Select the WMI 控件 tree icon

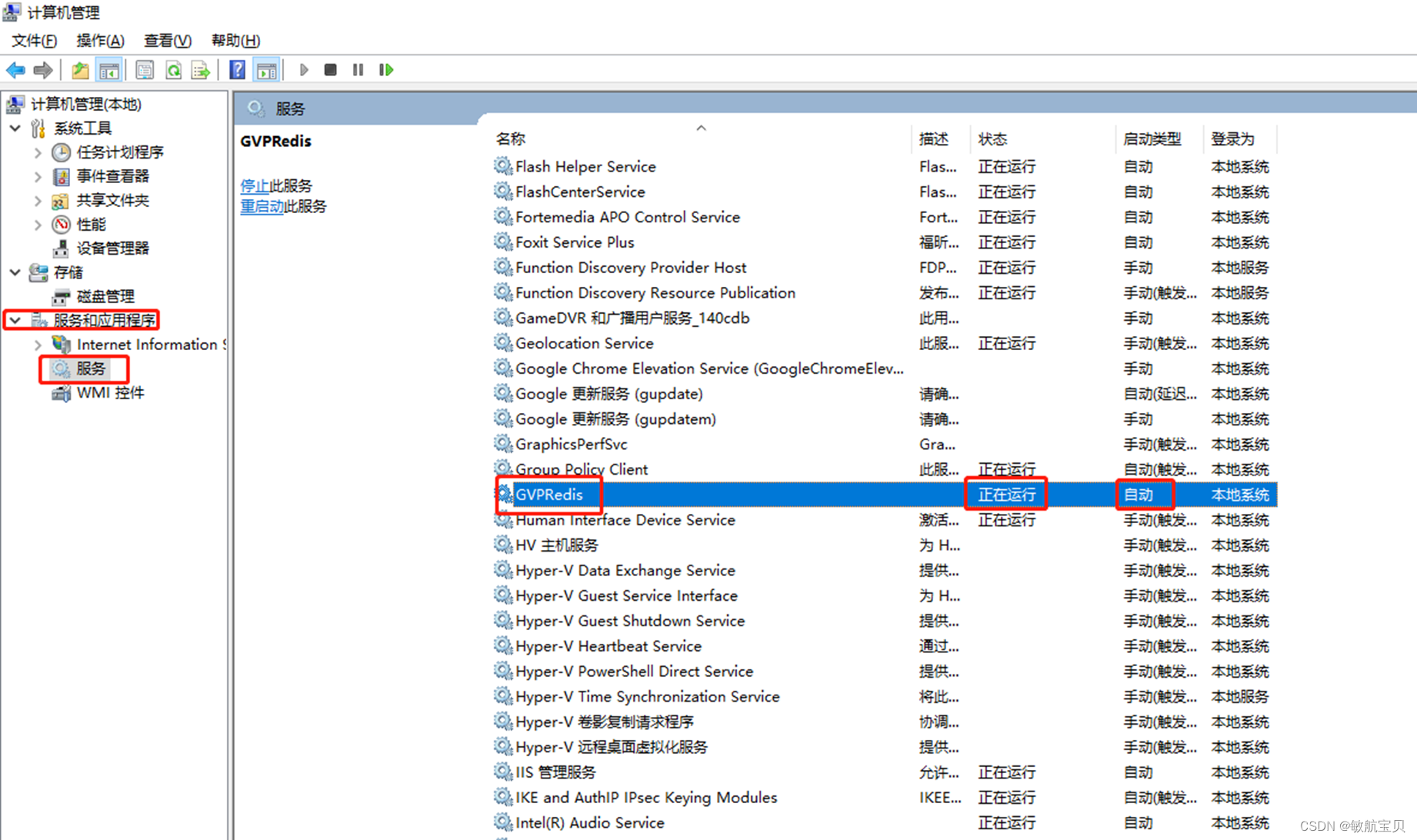point(62,393)
